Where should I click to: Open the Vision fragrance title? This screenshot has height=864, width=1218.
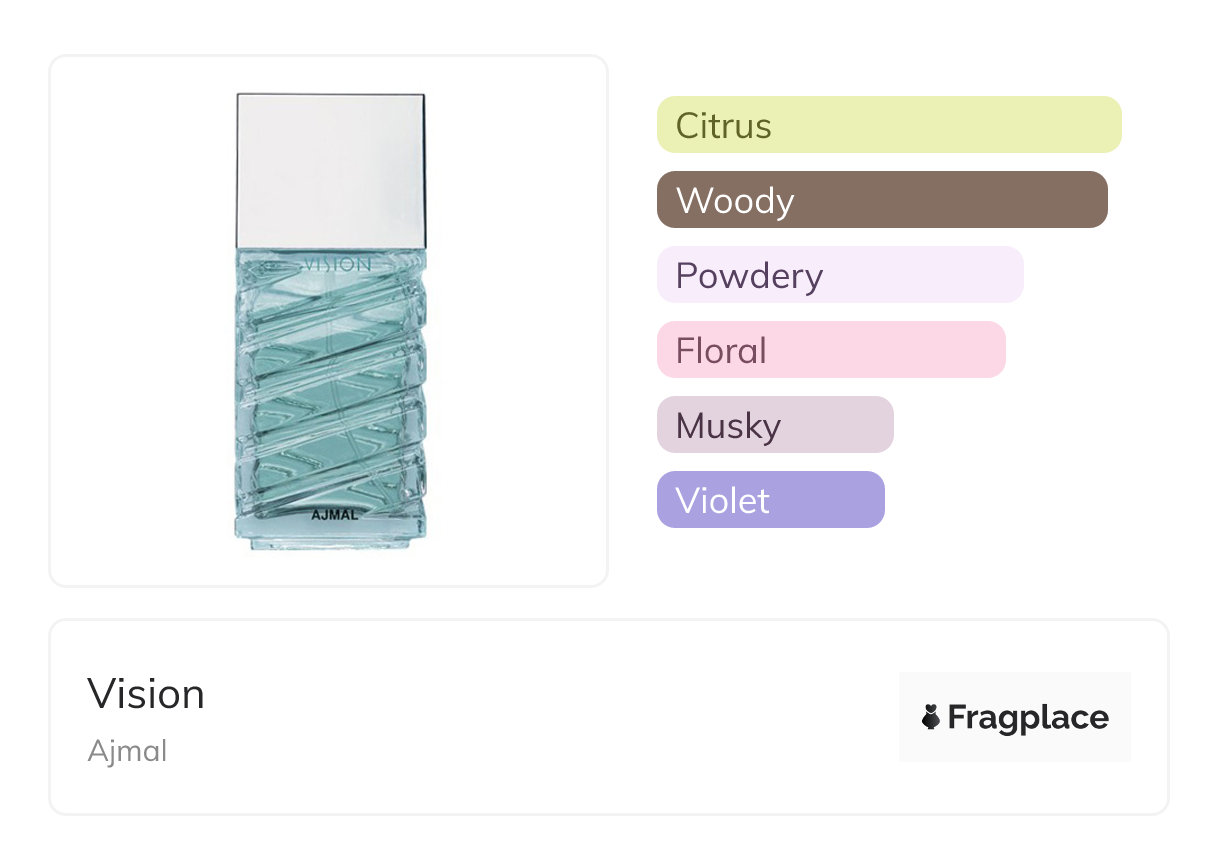click(146, 694)
